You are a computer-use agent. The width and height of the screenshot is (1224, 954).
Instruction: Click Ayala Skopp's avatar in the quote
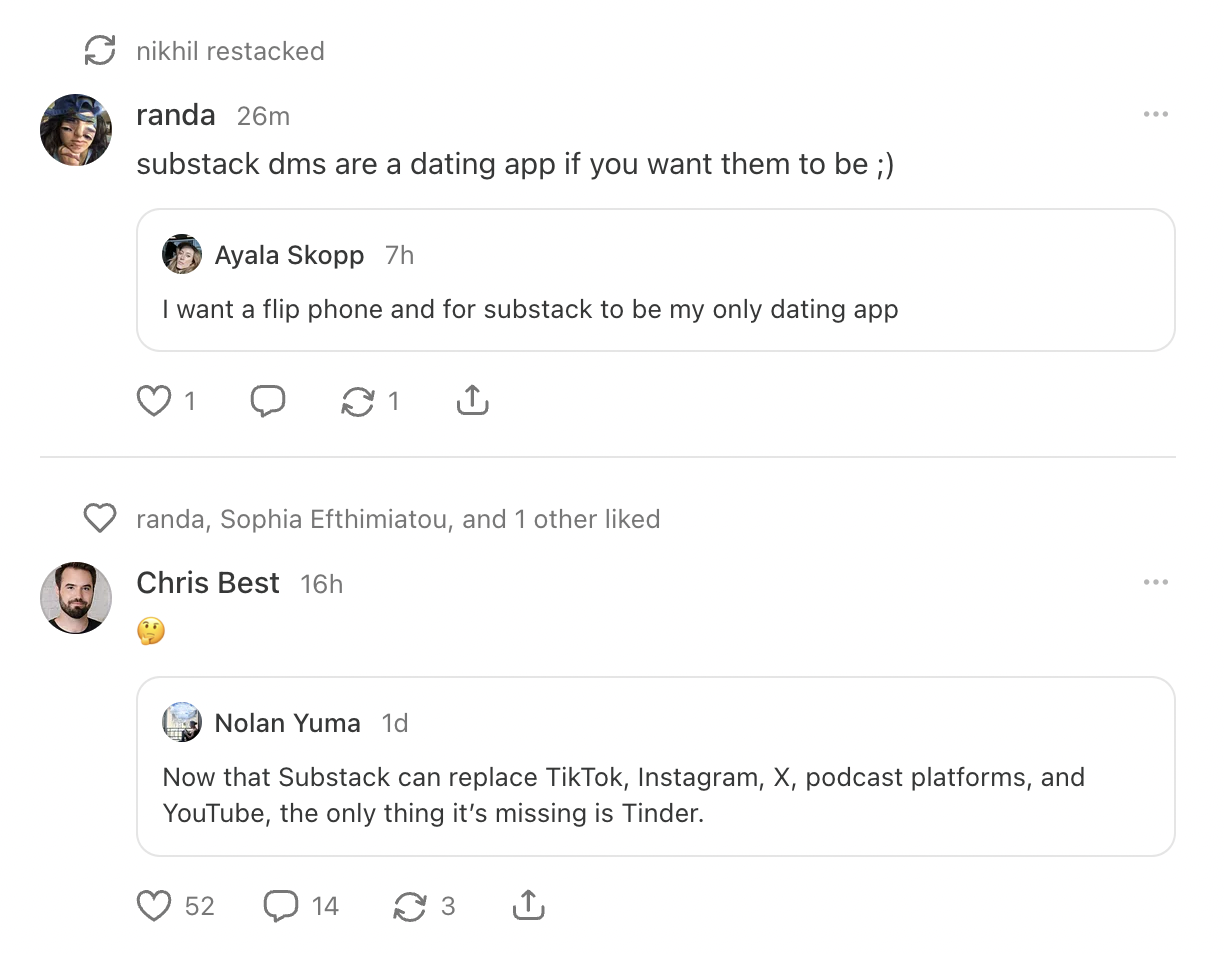point(182,254)
